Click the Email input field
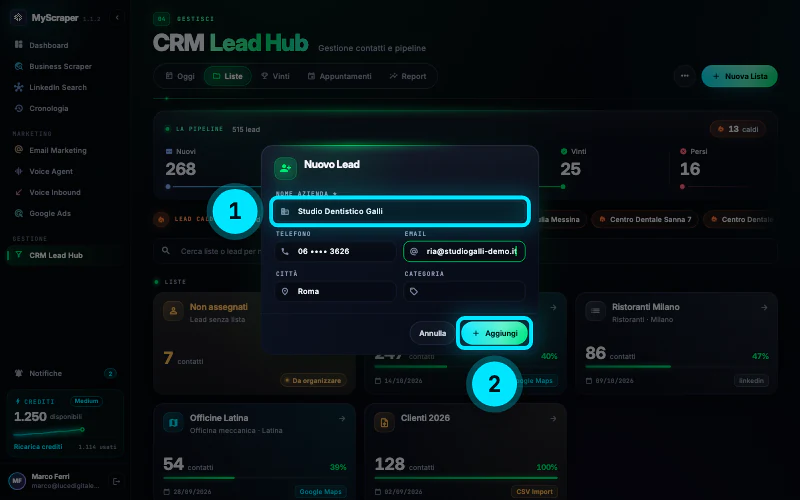 (x=464, y=251)
